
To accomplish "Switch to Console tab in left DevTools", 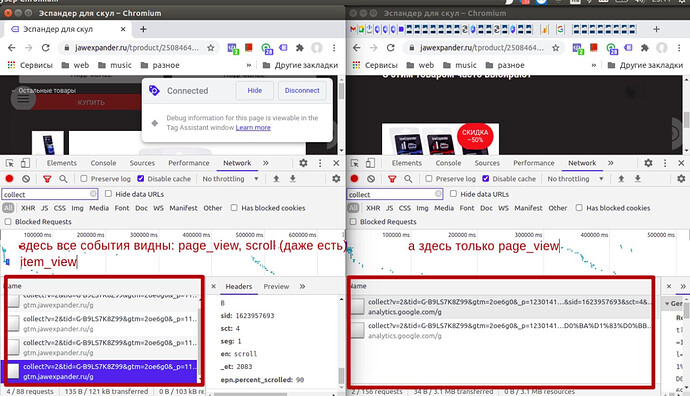I will point(103,163).
